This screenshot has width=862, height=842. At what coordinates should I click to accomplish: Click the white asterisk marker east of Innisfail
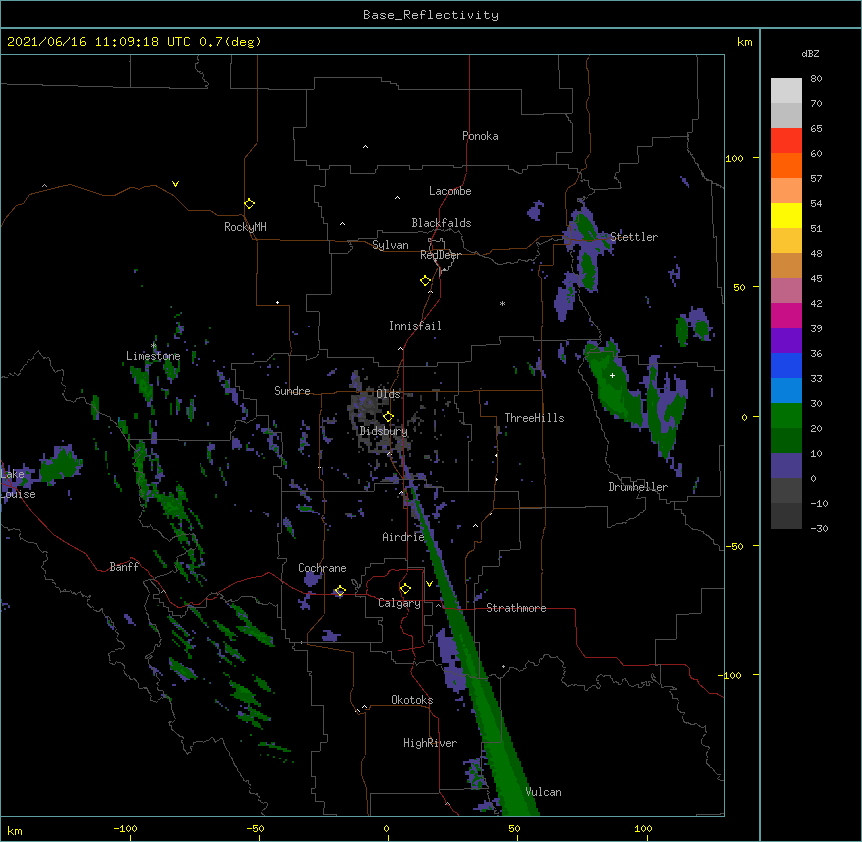click(502, 303)
